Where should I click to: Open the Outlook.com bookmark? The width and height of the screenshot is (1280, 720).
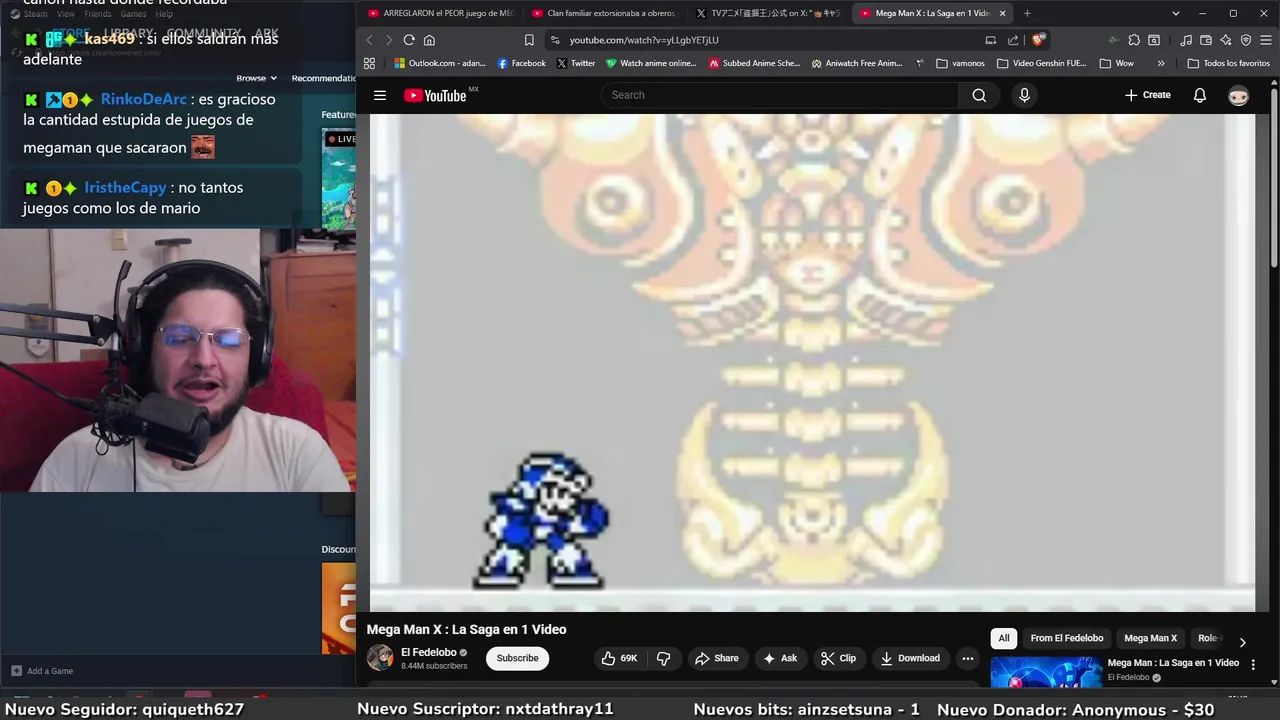[x=440, y=63]
